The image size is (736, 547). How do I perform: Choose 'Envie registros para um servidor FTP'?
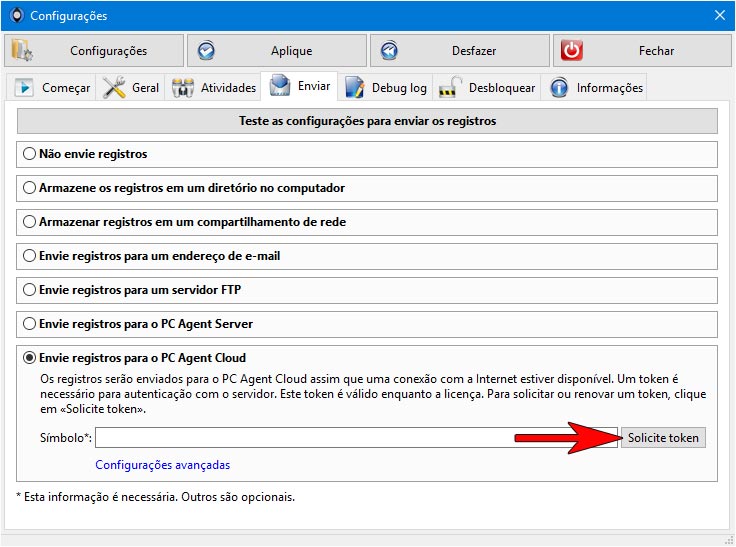pos(29,290)
